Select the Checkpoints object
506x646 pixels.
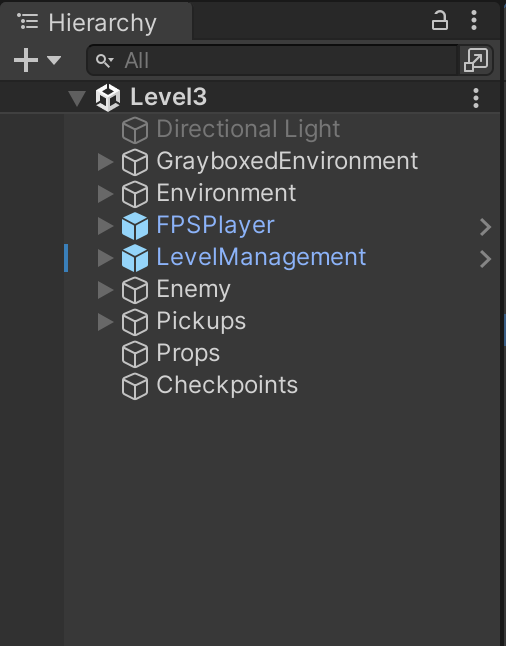[227, 386]
